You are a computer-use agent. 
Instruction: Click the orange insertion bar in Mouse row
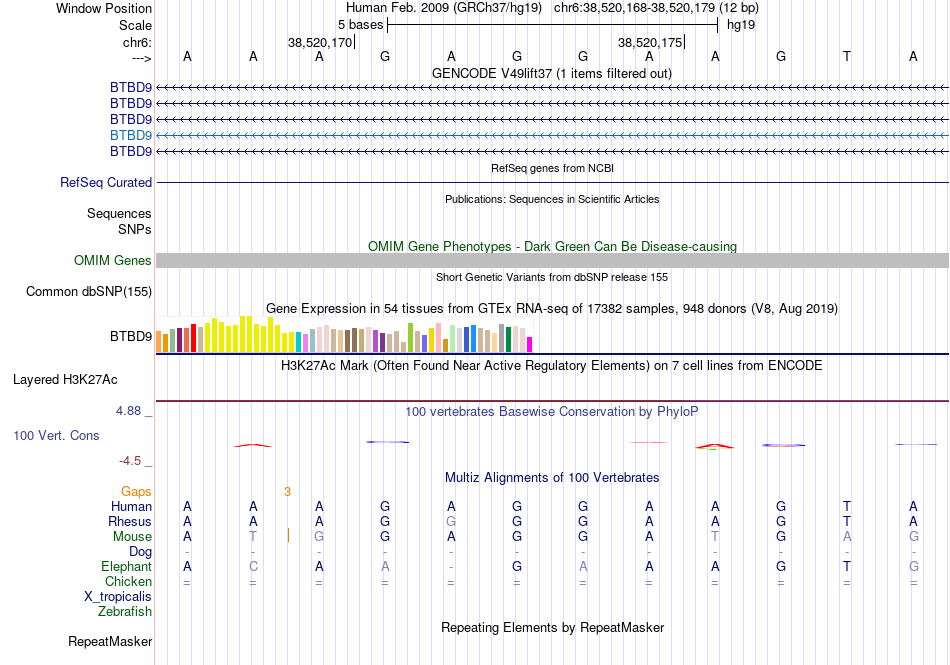pyautogui.click(x=288, y=535)
